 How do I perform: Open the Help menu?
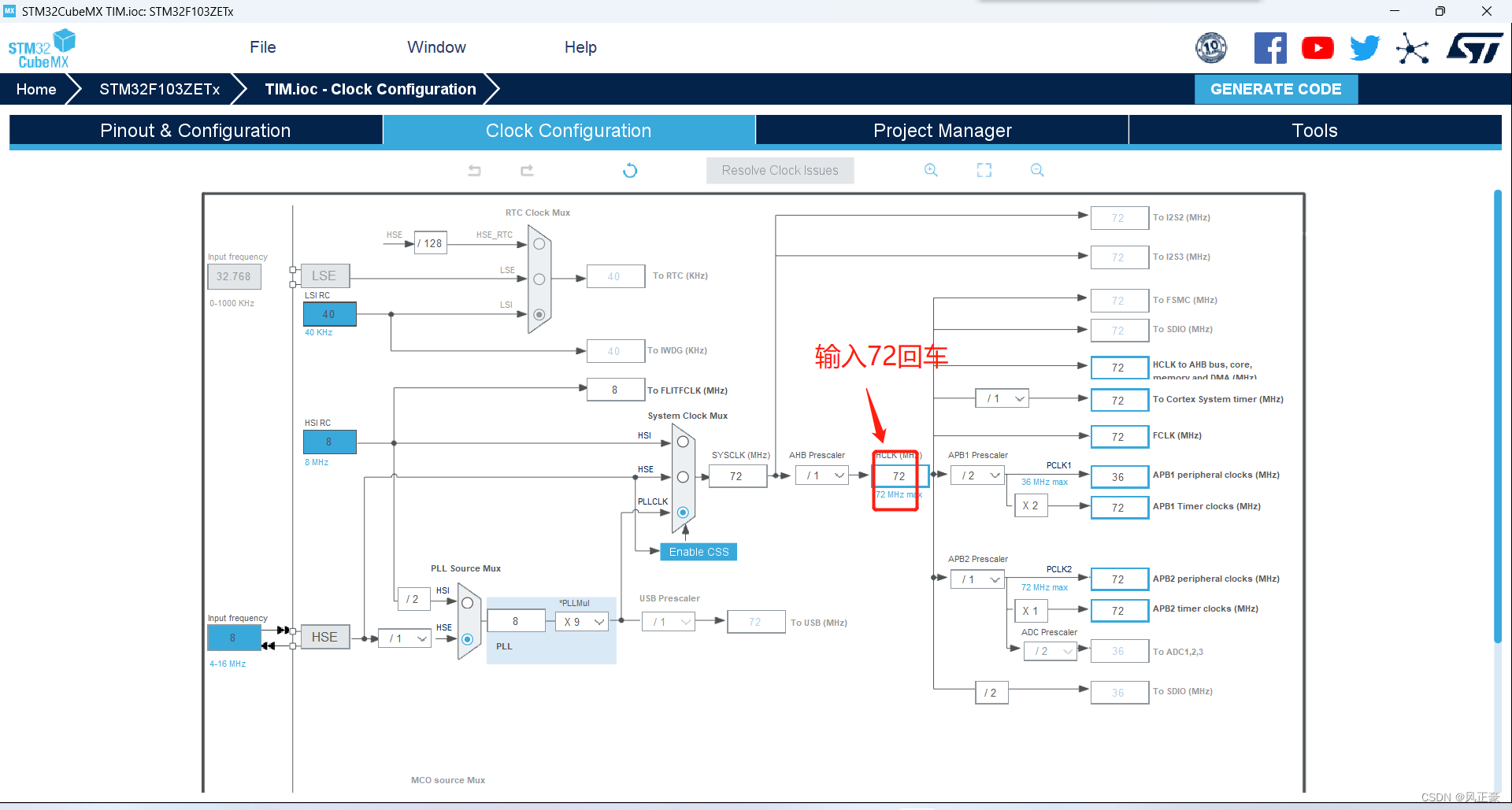click(580, 47)
